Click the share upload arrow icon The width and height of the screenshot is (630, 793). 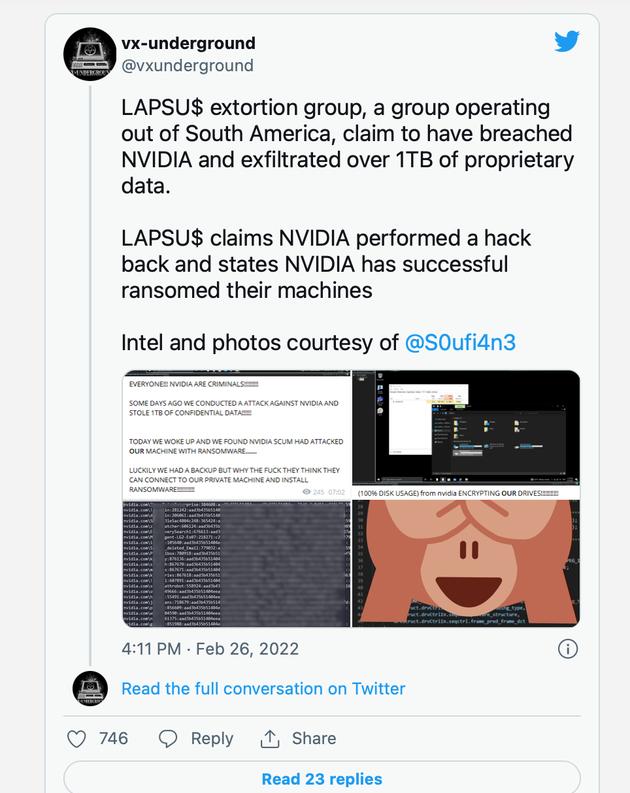[269, 739]
